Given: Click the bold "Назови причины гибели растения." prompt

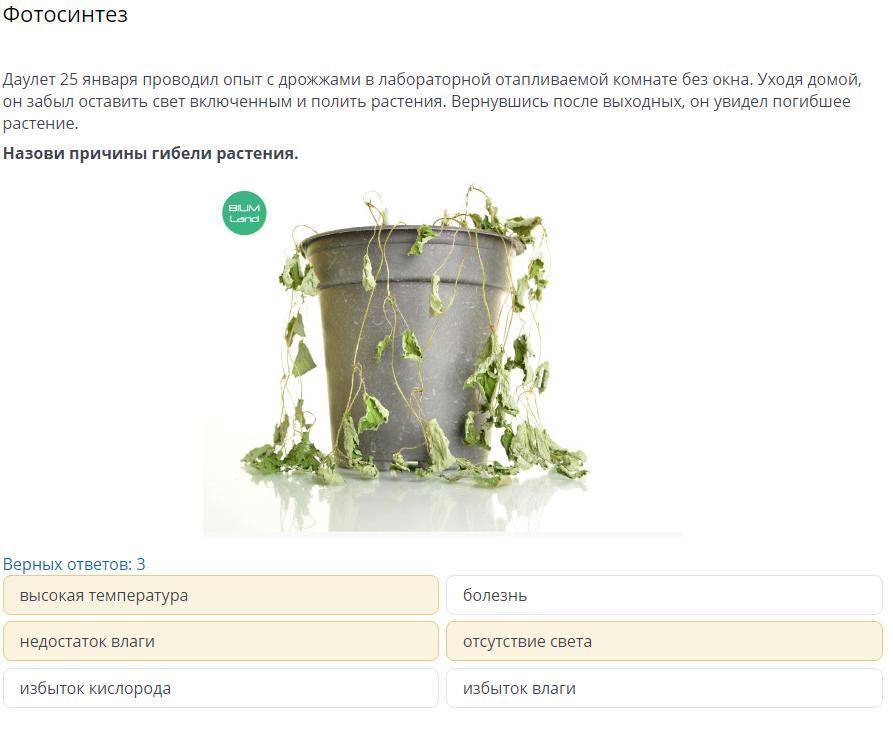Looking at the screenshot, I should point(150,153).
